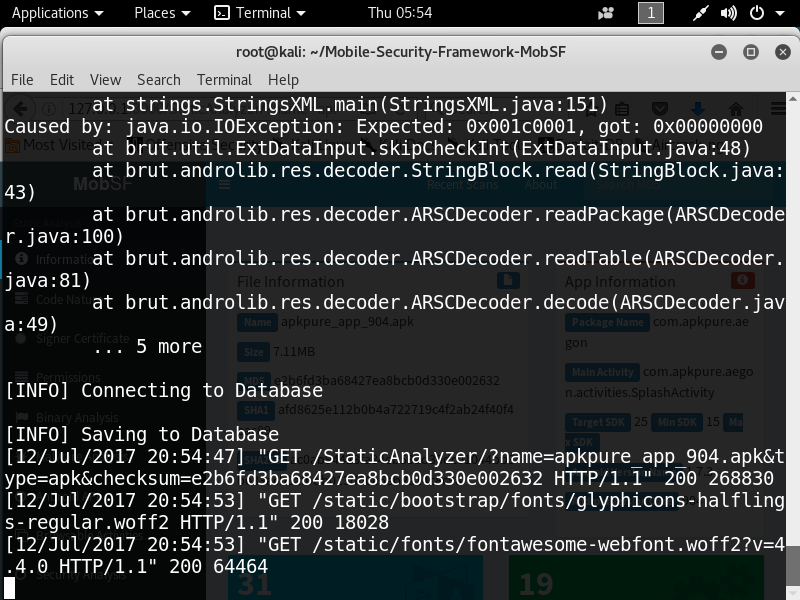
Task: Open the terminal Search menu
Action: 159,80
